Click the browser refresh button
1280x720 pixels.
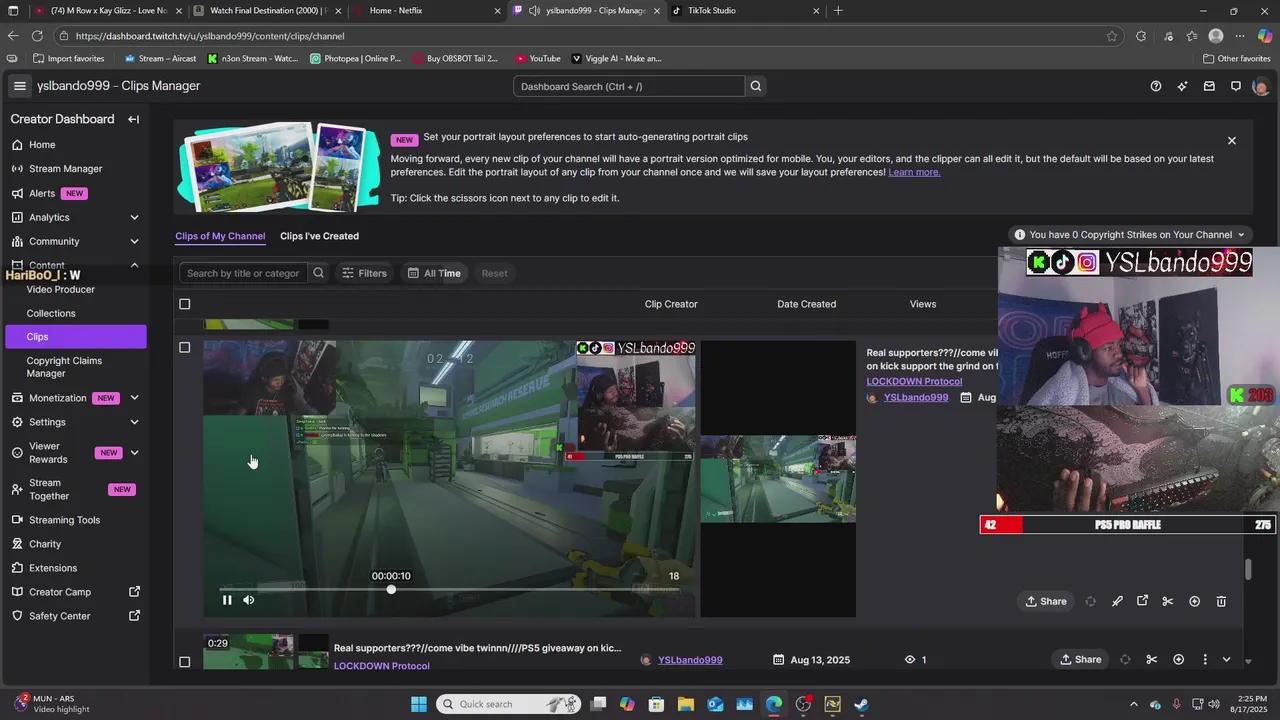click(x=37, y=36)
